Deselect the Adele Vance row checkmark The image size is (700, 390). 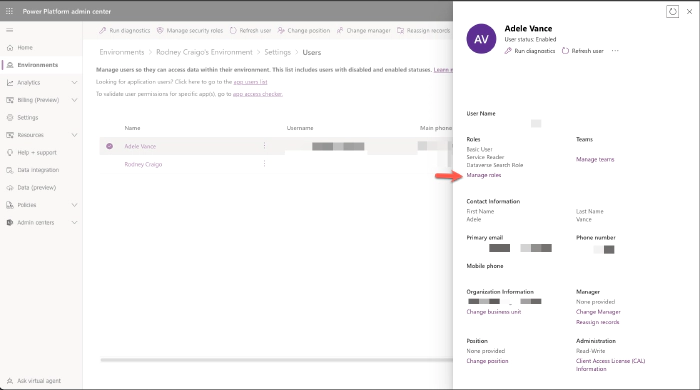[x=109, y=146]
